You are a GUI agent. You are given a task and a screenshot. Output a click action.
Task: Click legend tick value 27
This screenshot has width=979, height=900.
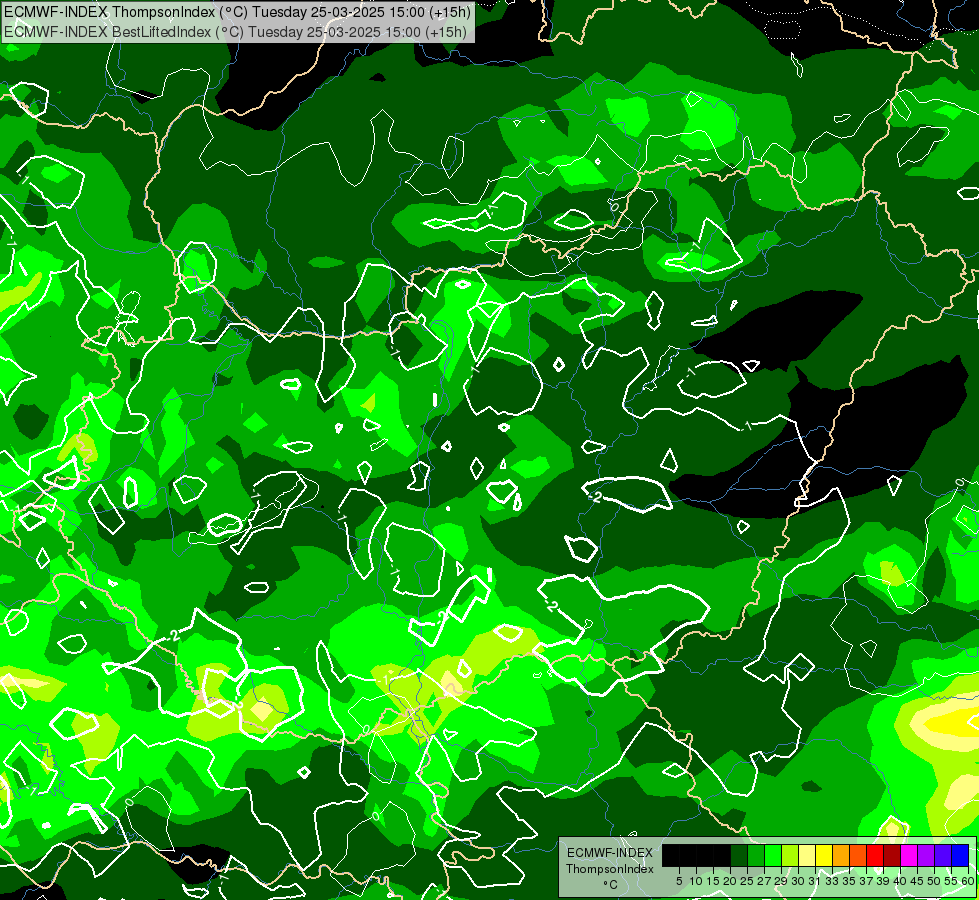764,881
